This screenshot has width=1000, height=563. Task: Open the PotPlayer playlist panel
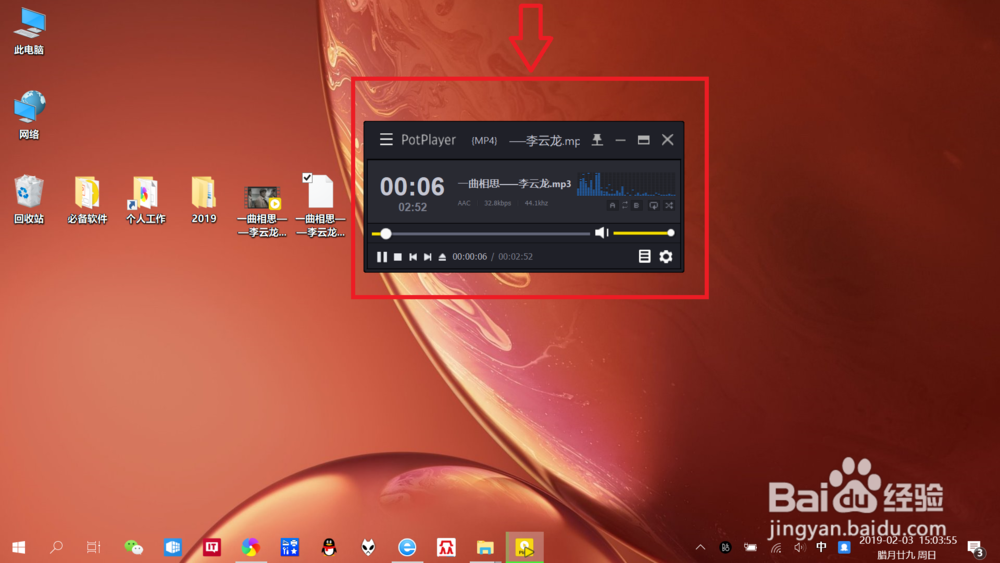pos(644,256)
